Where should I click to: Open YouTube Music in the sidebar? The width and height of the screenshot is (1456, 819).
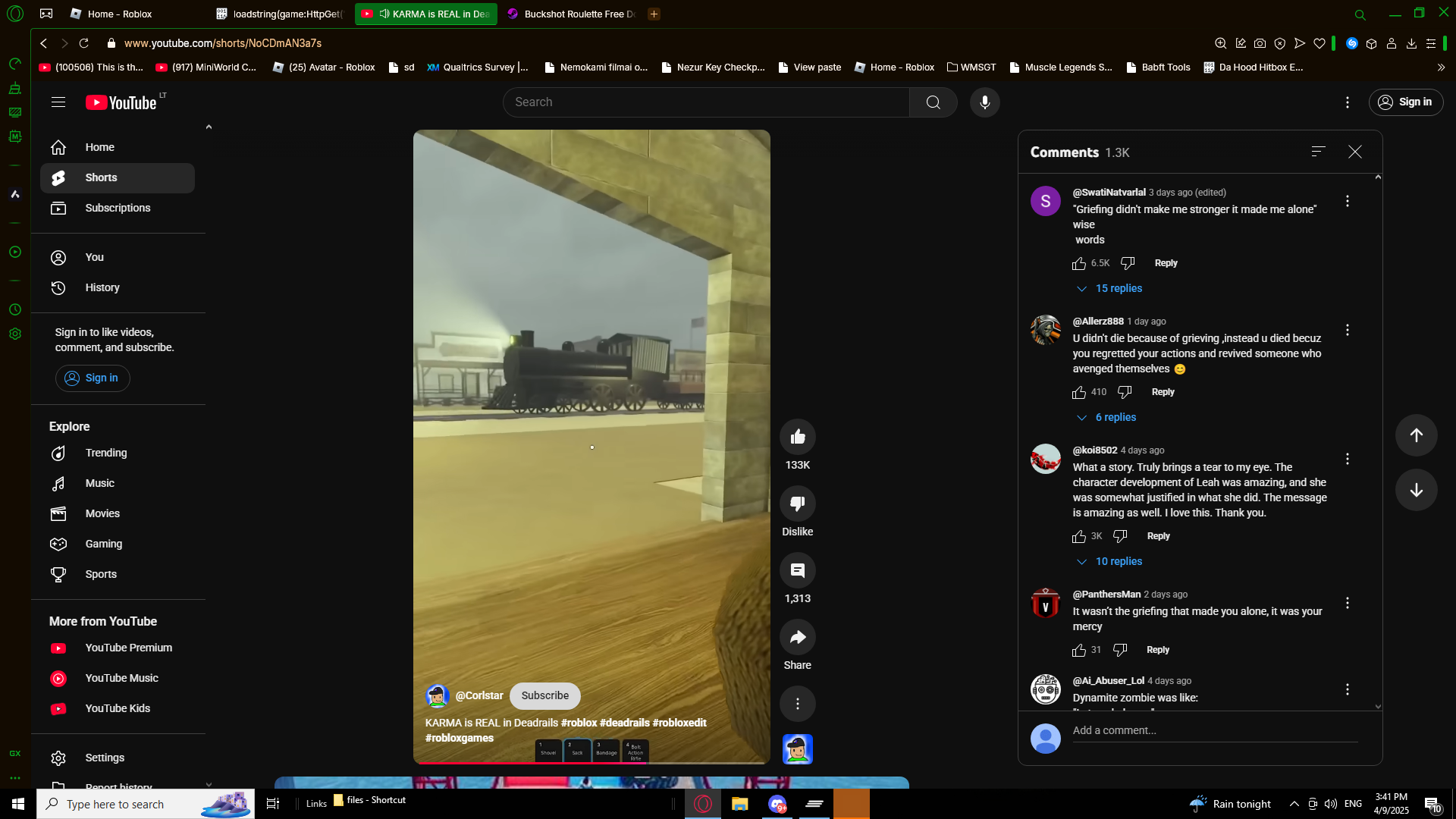(118, 678)
